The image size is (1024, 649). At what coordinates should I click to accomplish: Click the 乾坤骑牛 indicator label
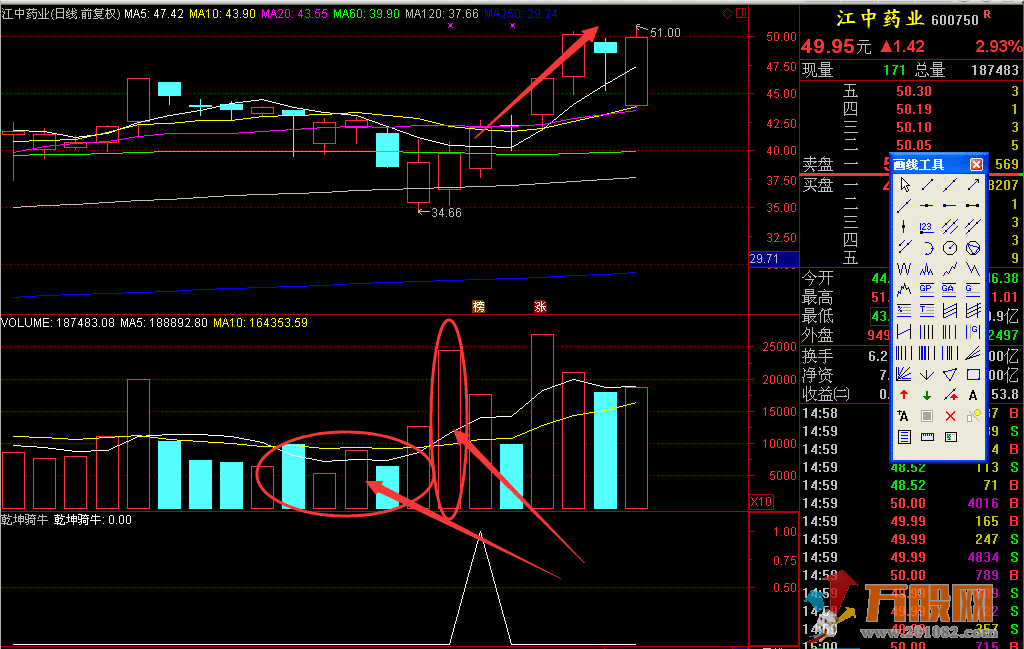click(24, 520)
